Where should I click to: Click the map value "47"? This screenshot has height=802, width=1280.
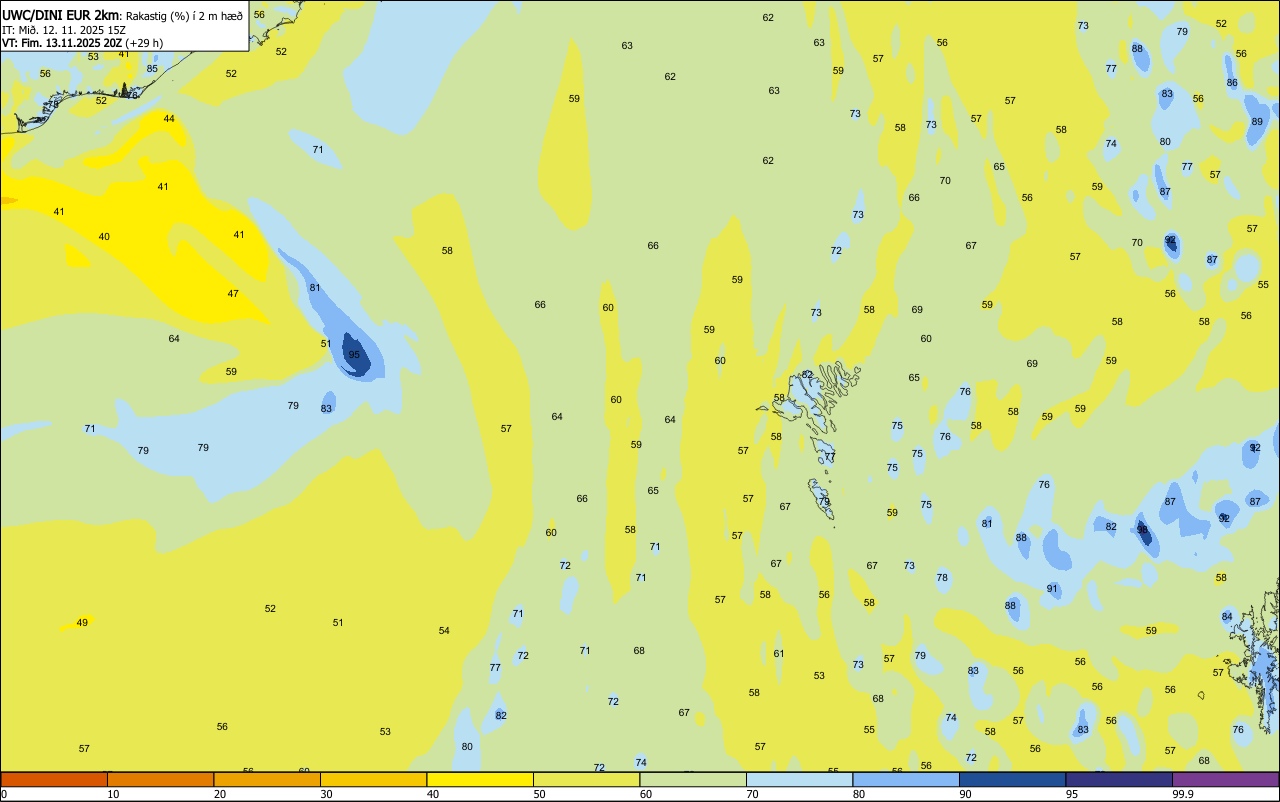click(x=233, y=294)
